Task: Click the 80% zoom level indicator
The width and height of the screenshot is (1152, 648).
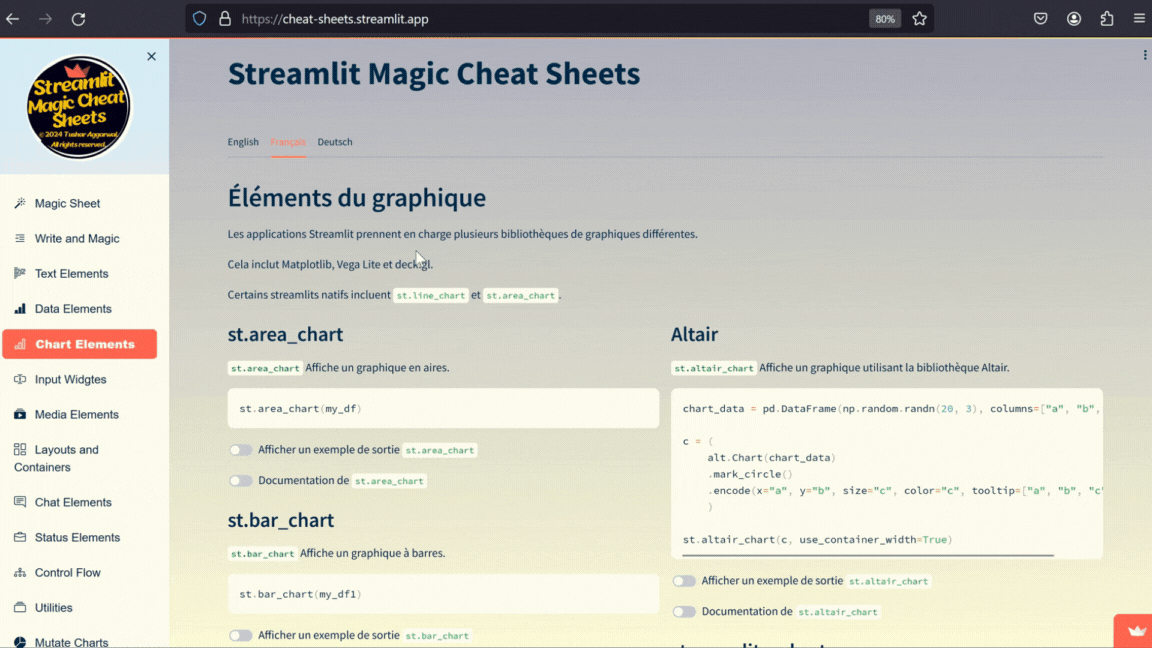Action: (x=885, y=19)
